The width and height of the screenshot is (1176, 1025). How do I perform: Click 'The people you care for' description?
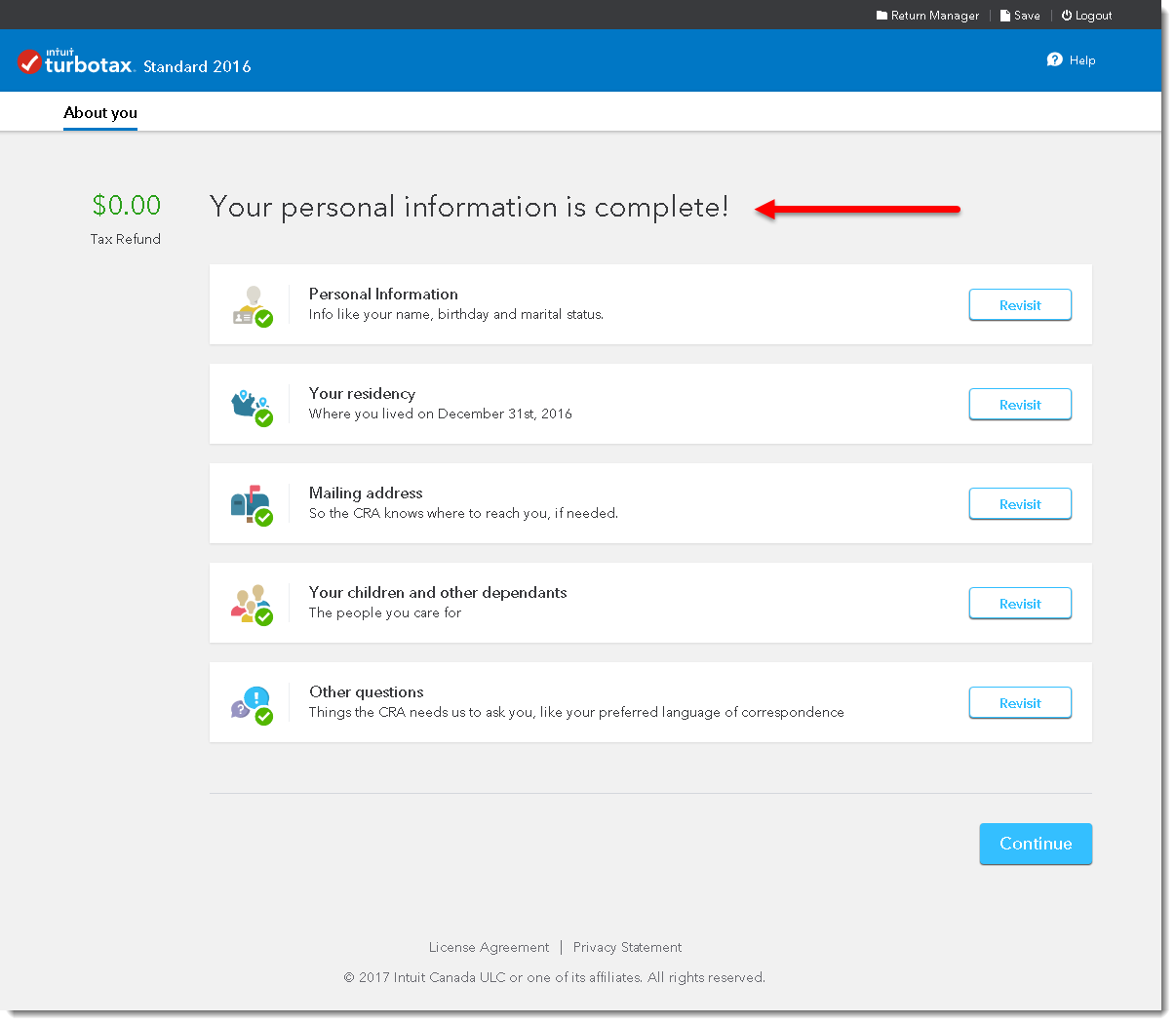coord(385,612)
